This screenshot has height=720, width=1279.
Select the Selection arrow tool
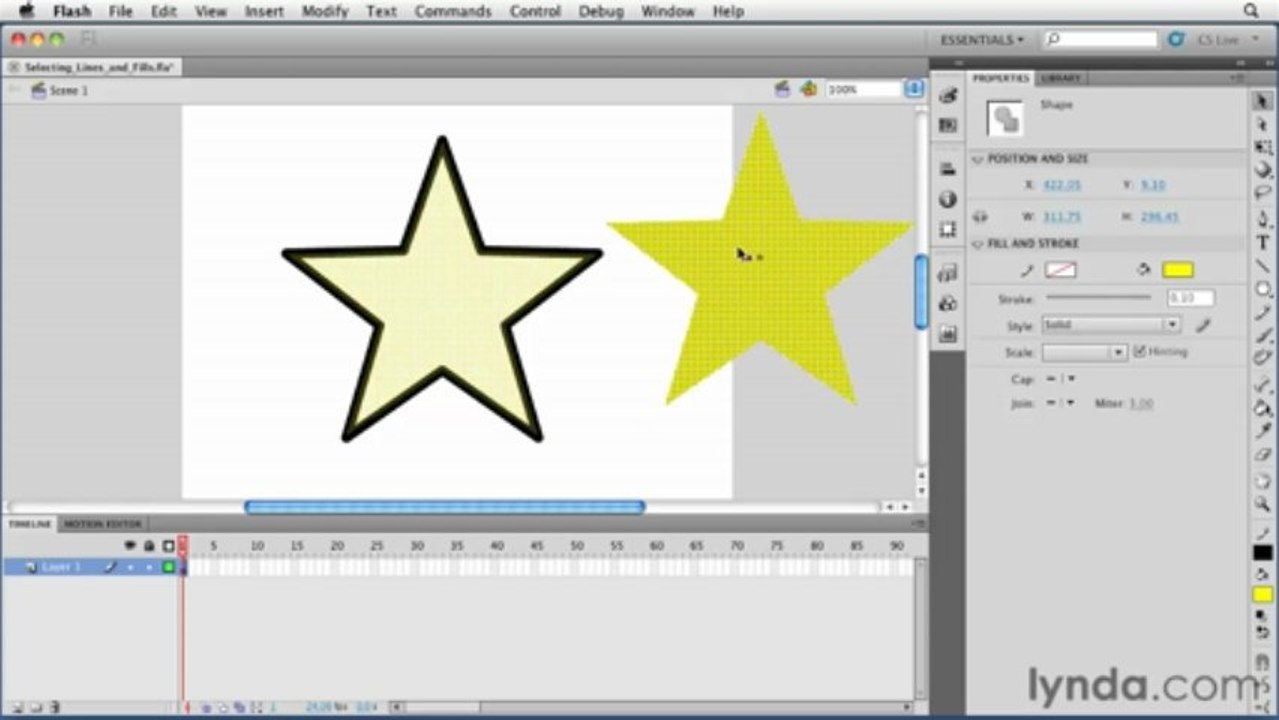[x=1263, y=101]
